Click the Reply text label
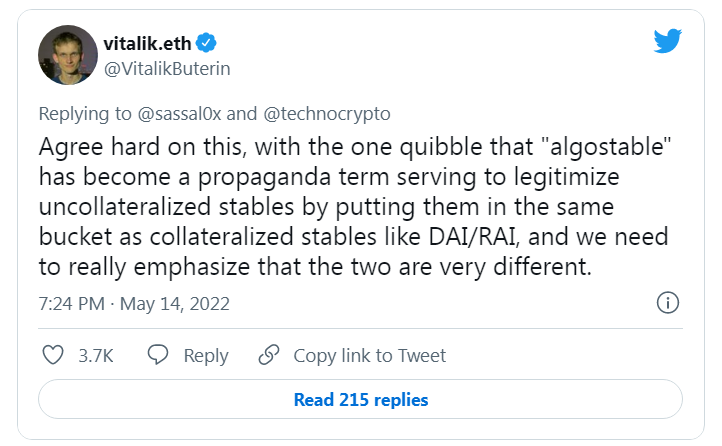Viewport: 722px width, 446px height. (205, 356)
